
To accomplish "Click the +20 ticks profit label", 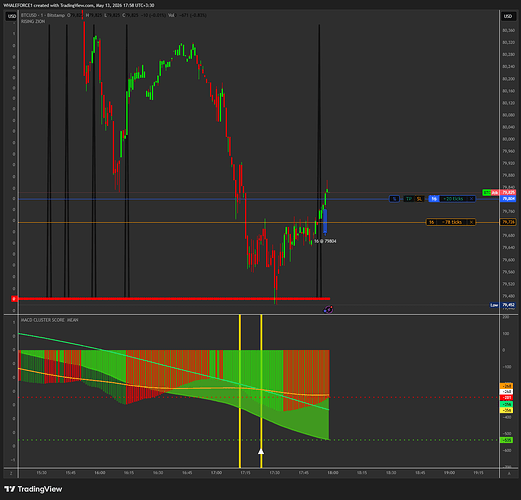I will 453,199.
